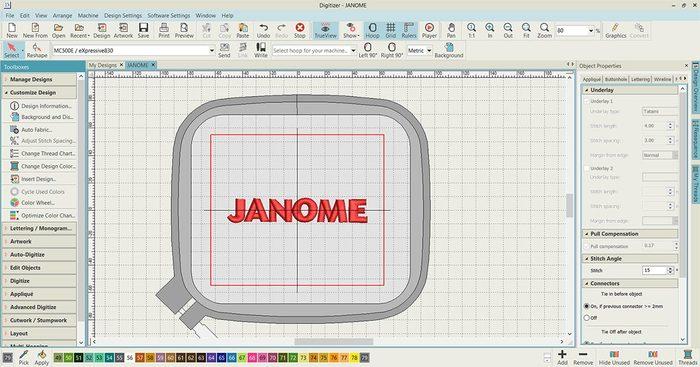Image resolution: width=700 pixels, height=367 pixels.
Task: Open the Stitch Player icon
Action: 429,30
